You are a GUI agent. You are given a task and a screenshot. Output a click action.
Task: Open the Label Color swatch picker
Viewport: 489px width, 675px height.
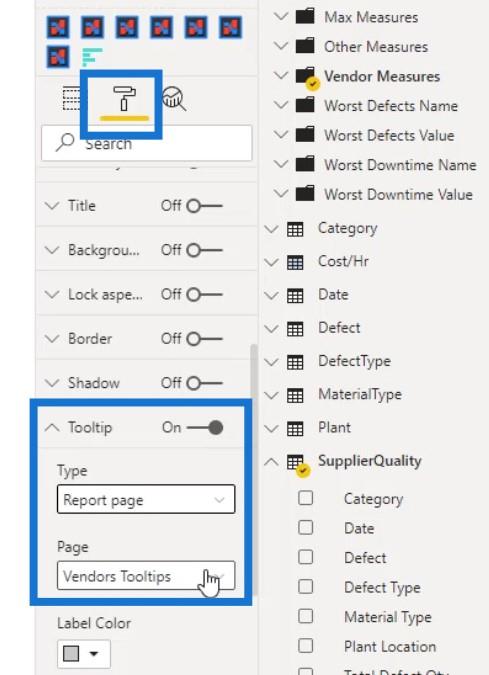coord(84,654)
